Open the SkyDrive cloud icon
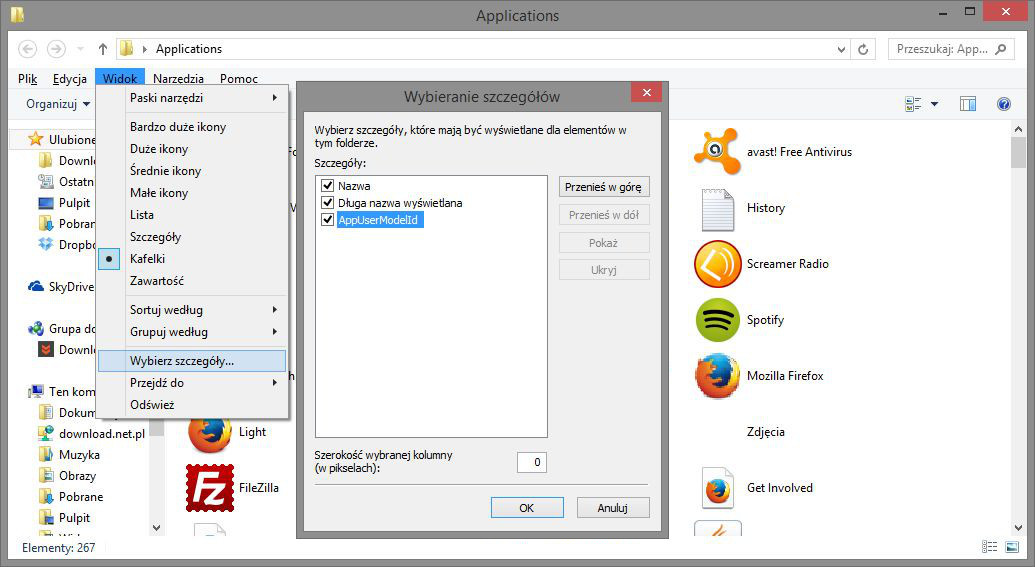Image resolution: width=1035 pixels, height=567 pixels. (x=36, y=286)
